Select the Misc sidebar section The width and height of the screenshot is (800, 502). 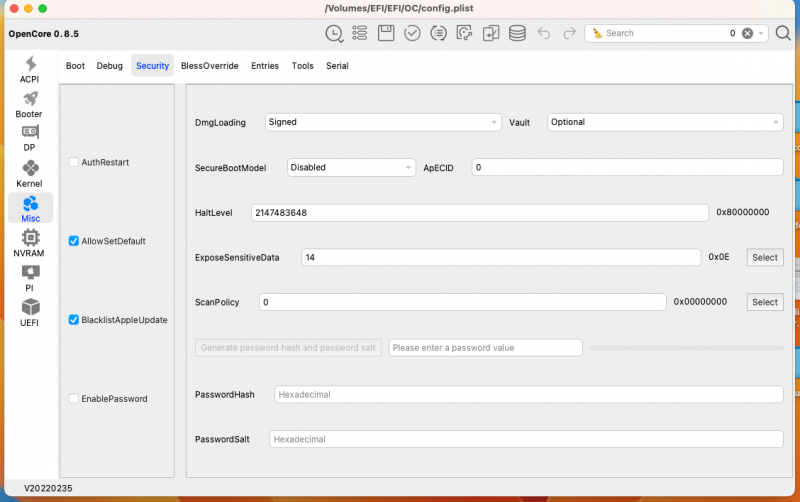tap(30, 209)
